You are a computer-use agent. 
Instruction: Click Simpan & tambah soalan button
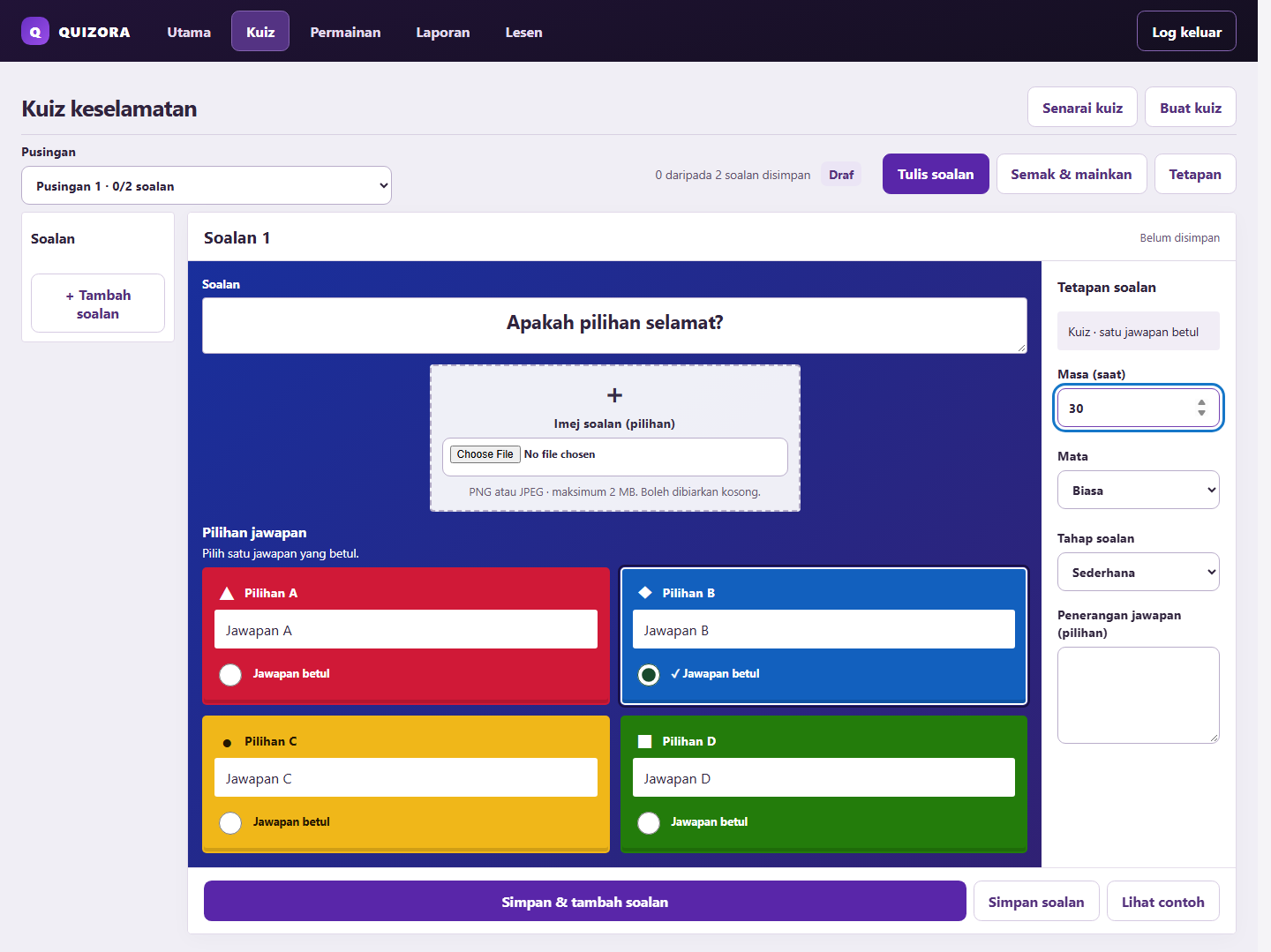(x=585, y=901)
